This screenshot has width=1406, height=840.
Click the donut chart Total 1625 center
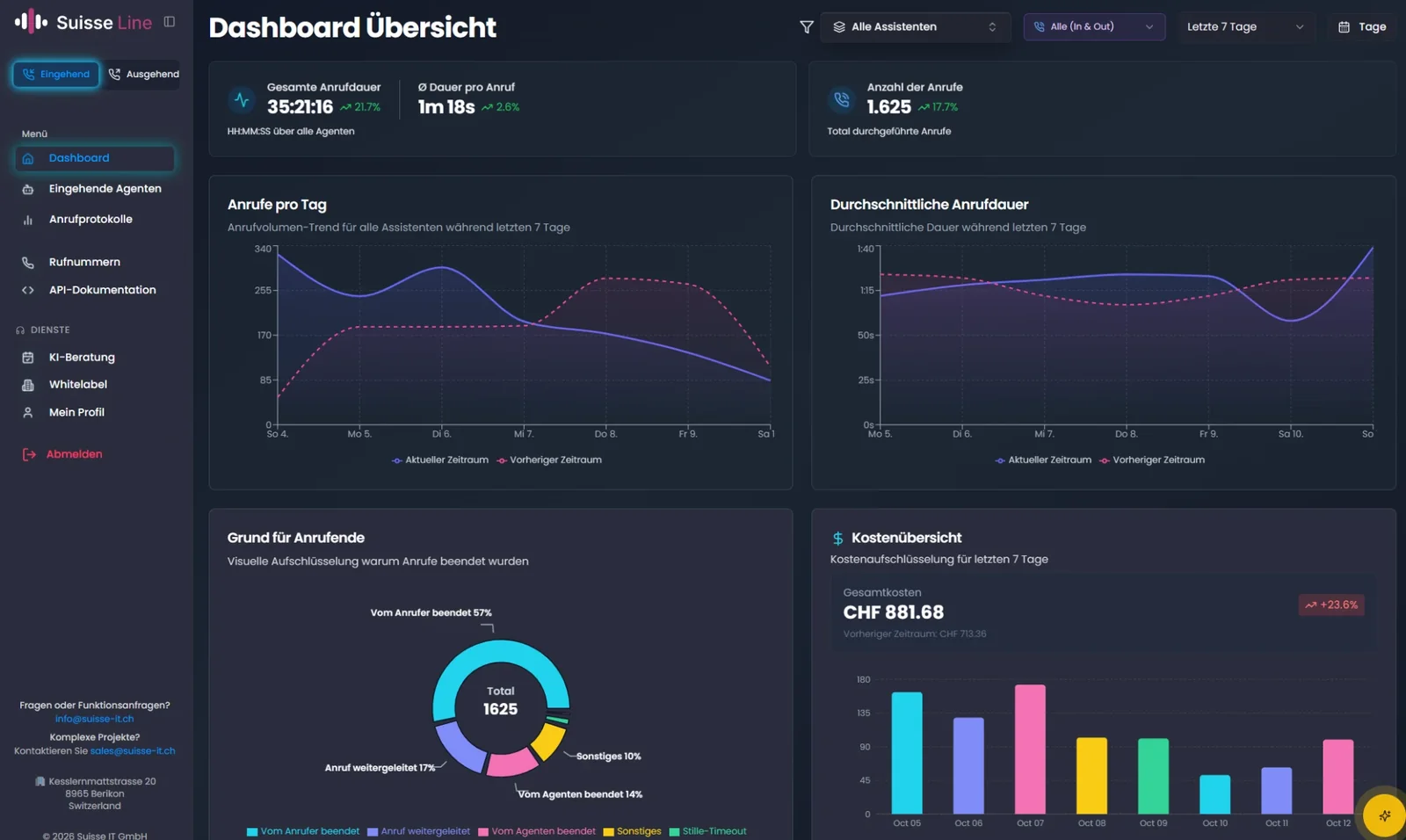pos(501,701)
